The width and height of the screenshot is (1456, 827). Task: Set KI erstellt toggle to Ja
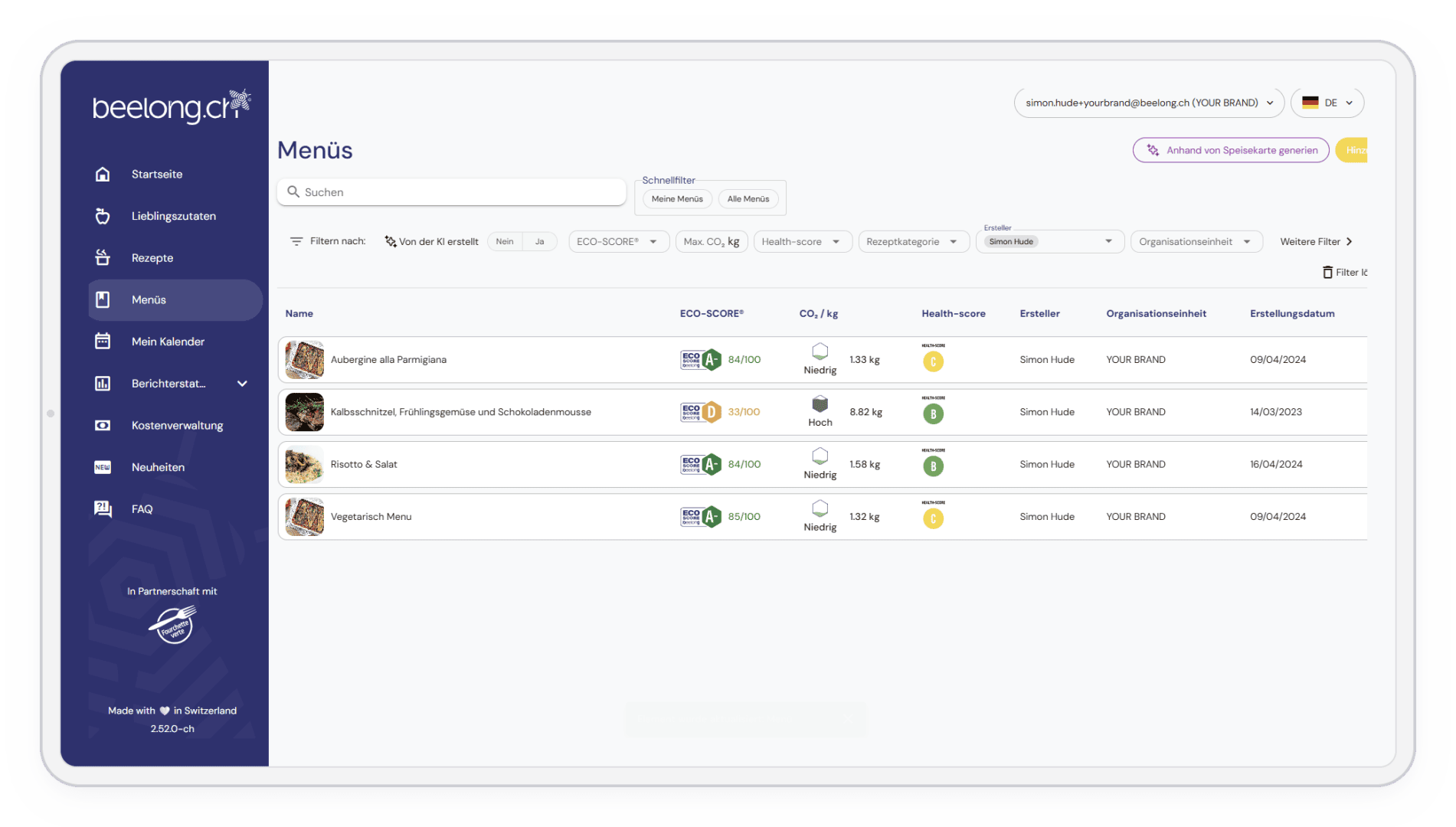(540, 241)
